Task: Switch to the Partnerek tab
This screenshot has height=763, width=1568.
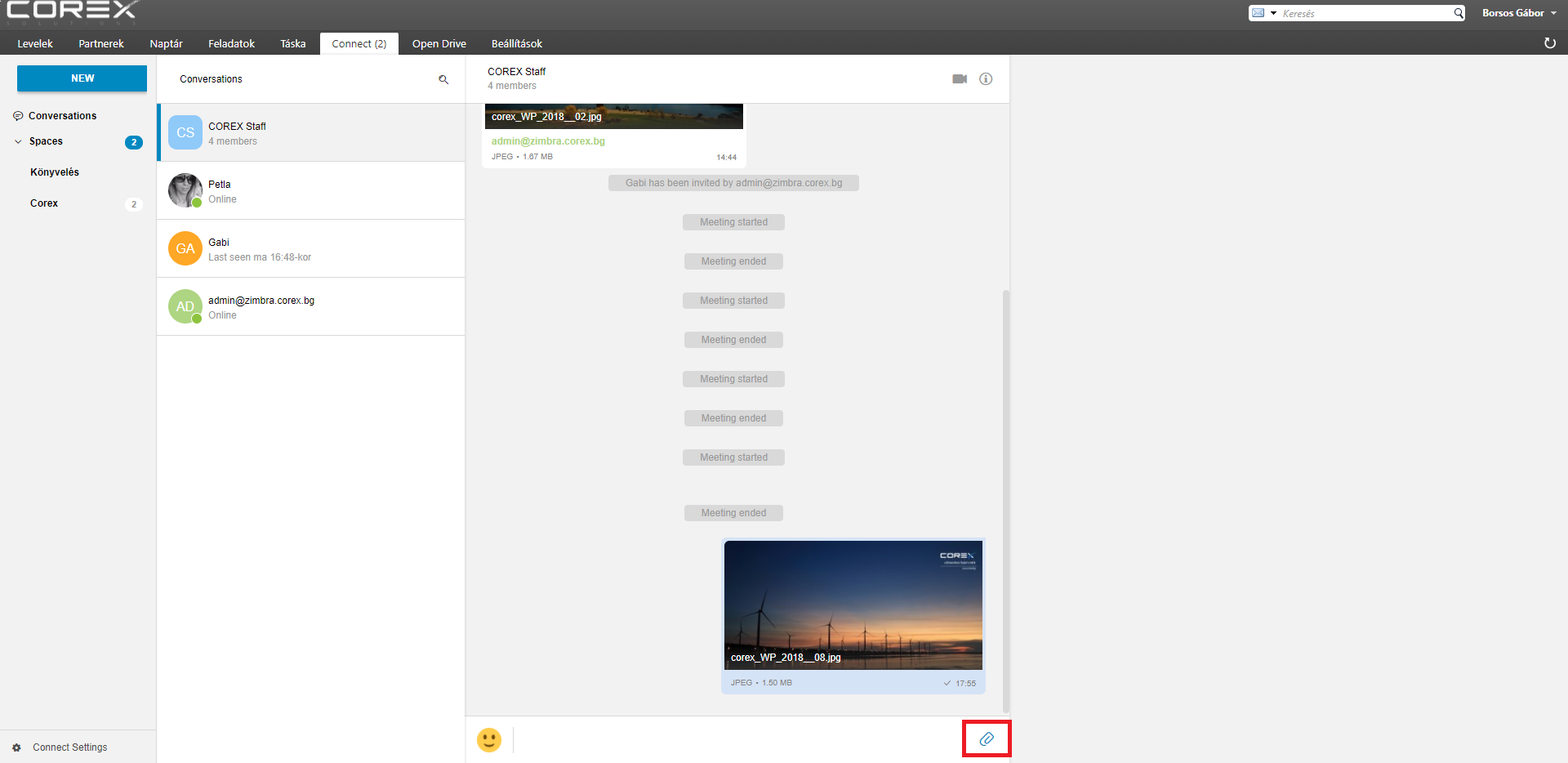Action: click(x=101, y=43)
